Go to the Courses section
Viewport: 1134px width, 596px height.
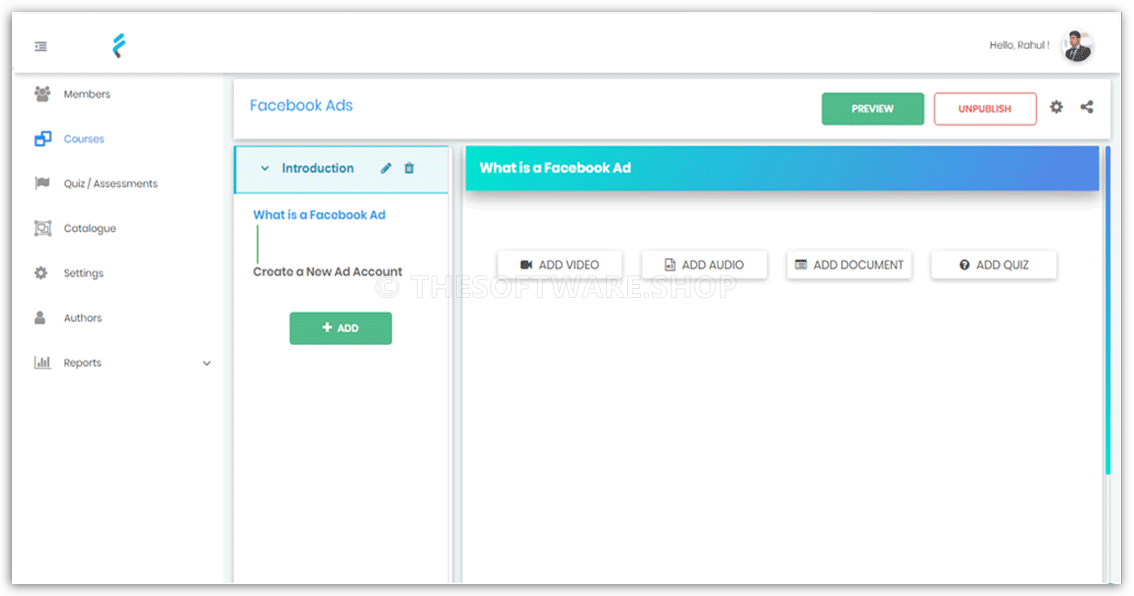(83, 139)
